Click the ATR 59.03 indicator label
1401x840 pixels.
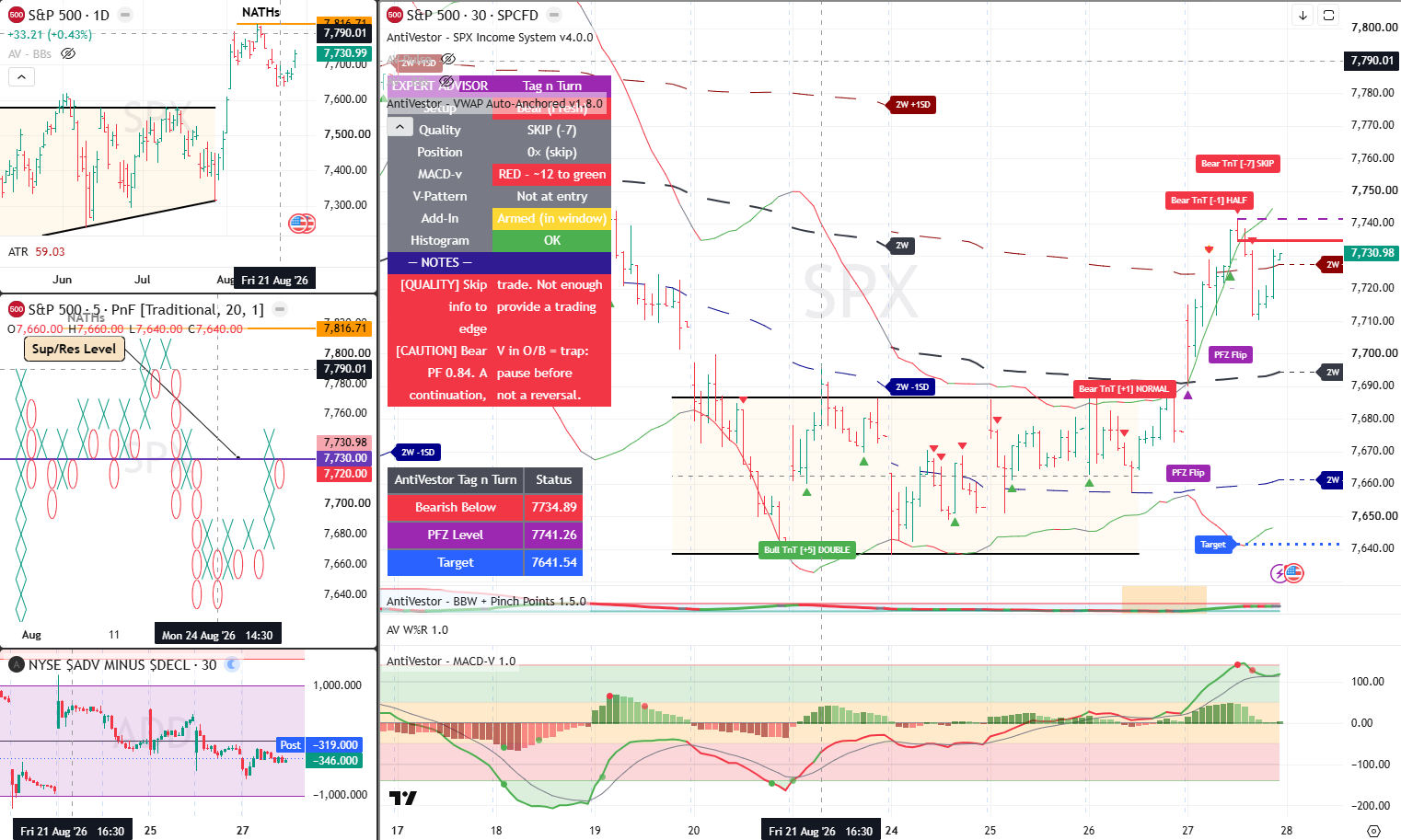pyautogui.click(x=37, y=251)
